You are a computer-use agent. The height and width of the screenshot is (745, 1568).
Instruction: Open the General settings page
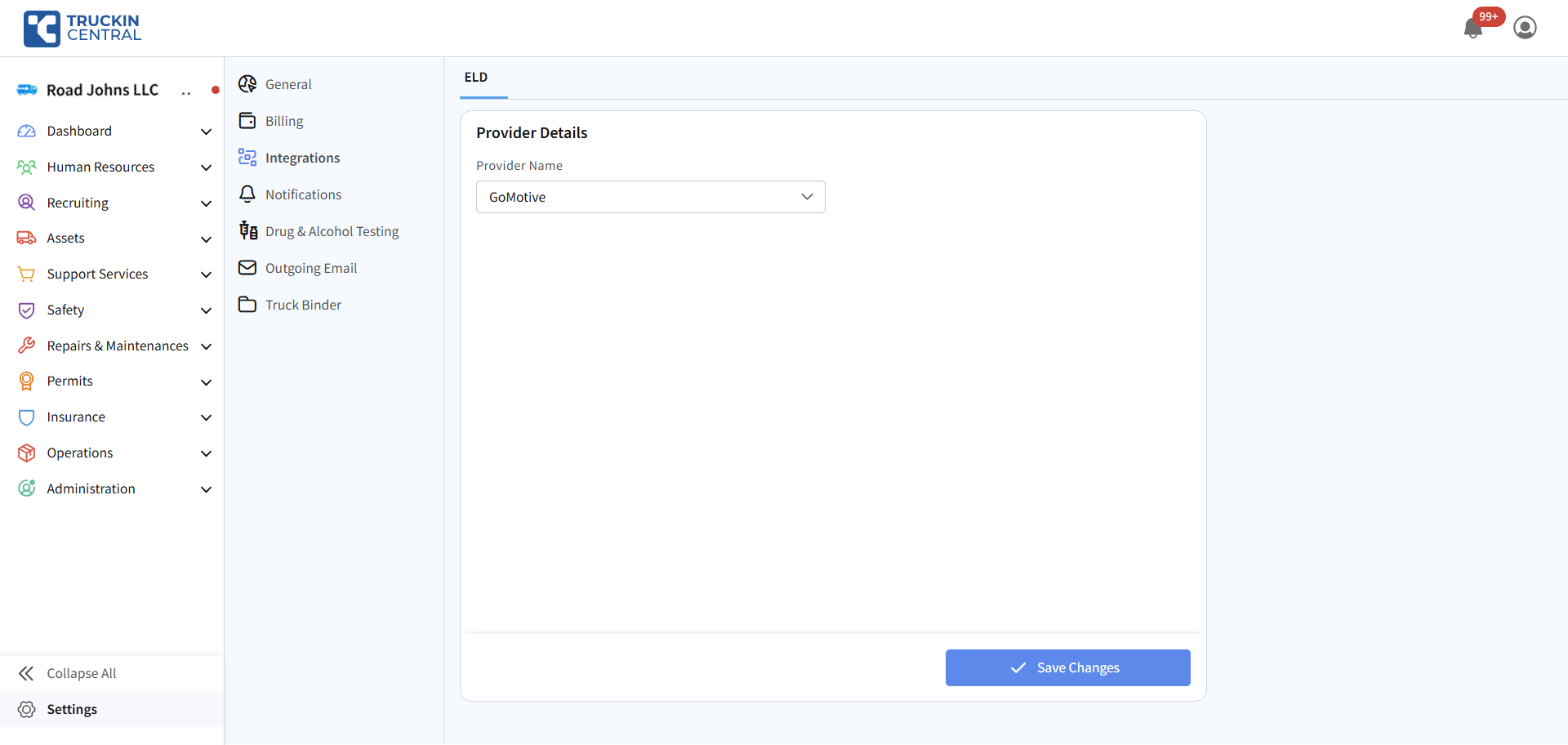click(288, 84)
